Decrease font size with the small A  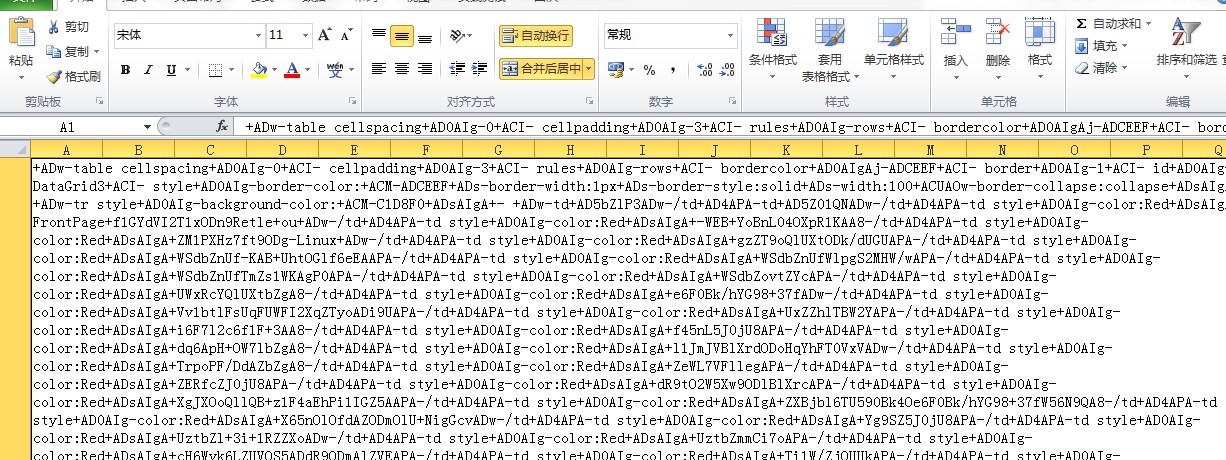[346, 35]
